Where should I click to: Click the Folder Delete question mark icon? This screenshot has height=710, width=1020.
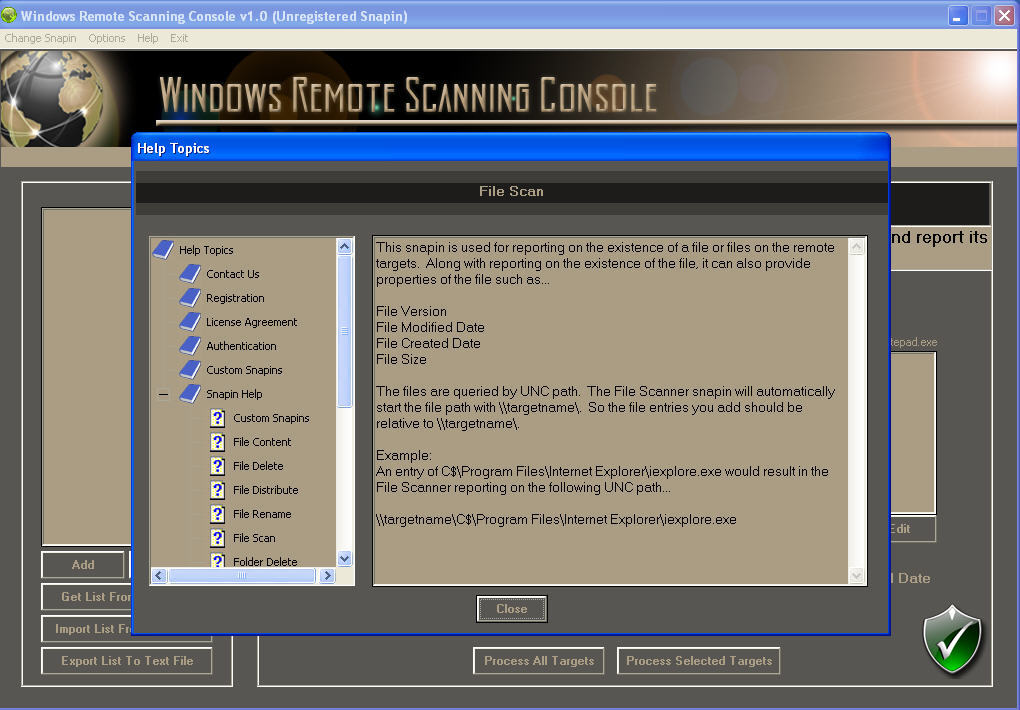coord(217,562)
